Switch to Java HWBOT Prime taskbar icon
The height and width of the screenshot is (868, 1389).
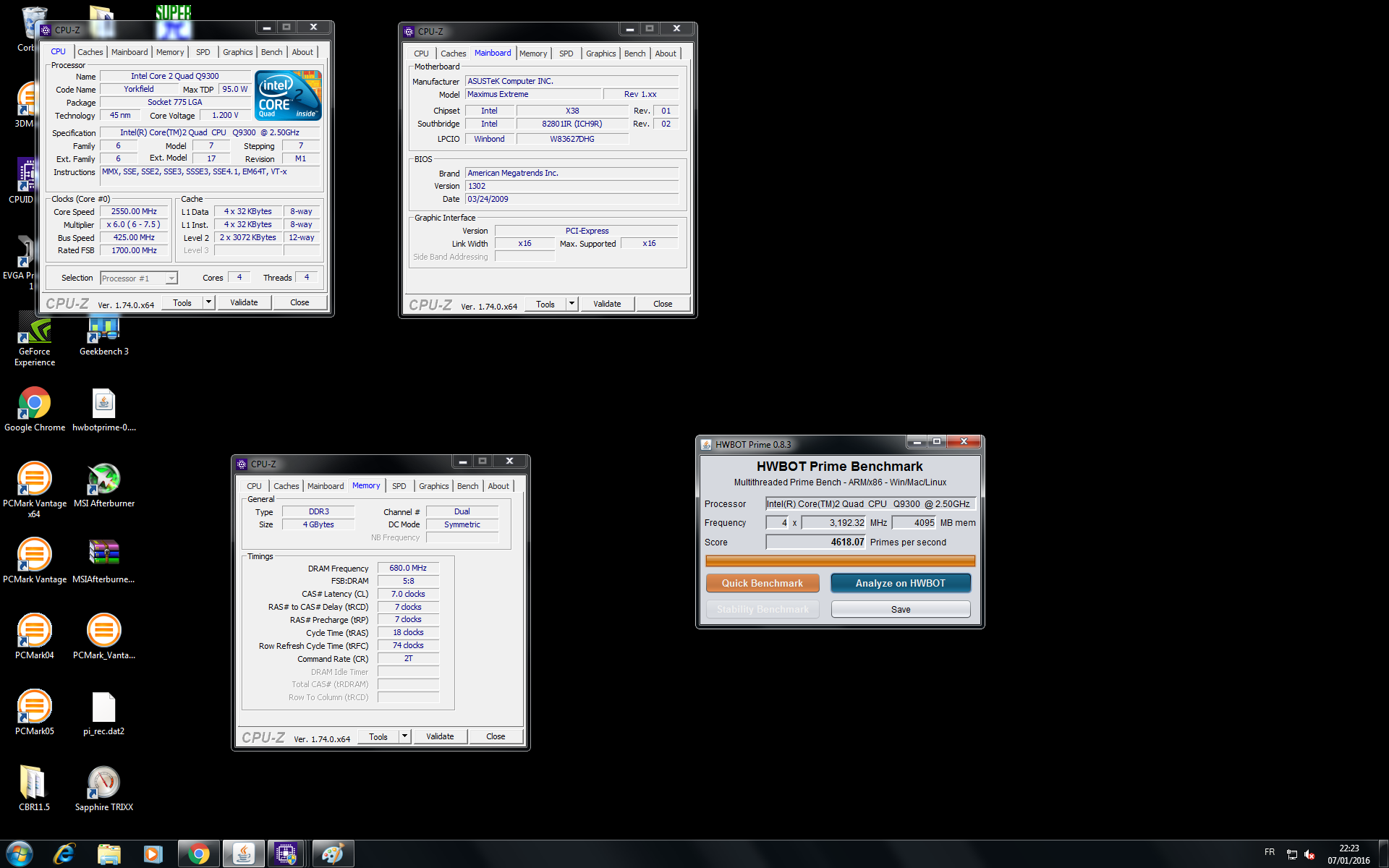click(x=243, y=854)
